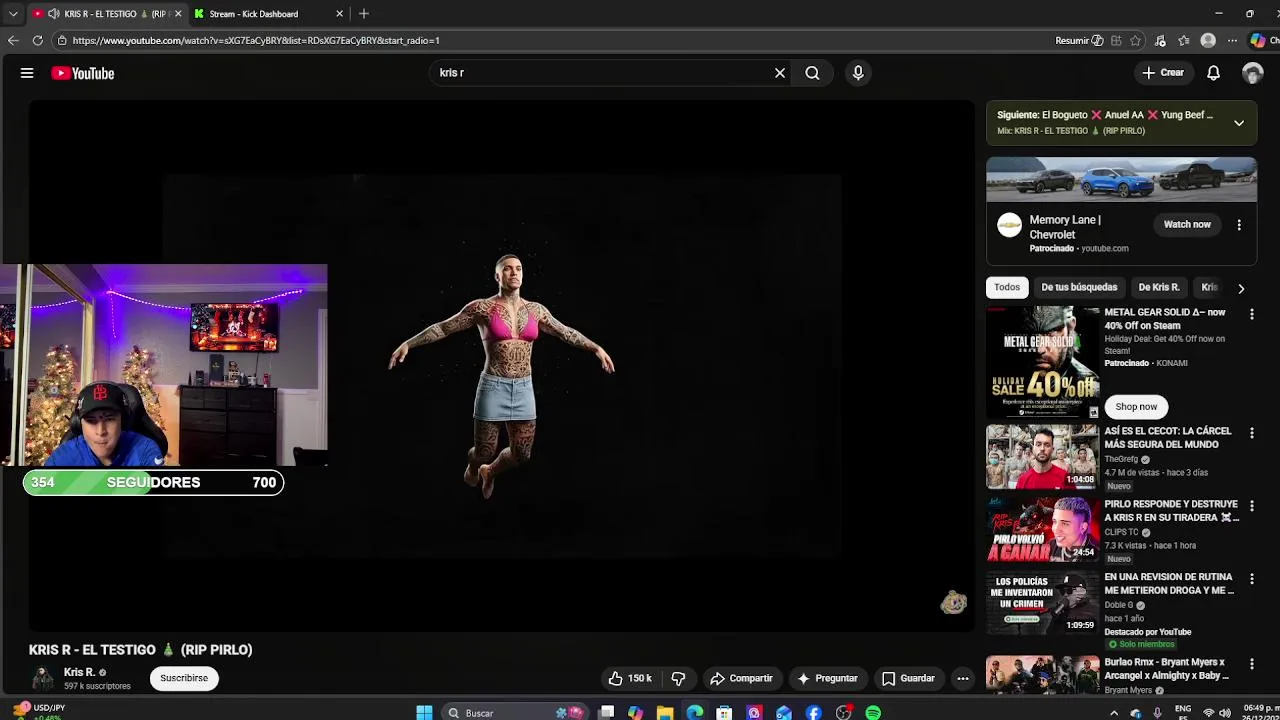Open volume control in system tray
Screen dimensions: 1280x720
coord(1225,713)
